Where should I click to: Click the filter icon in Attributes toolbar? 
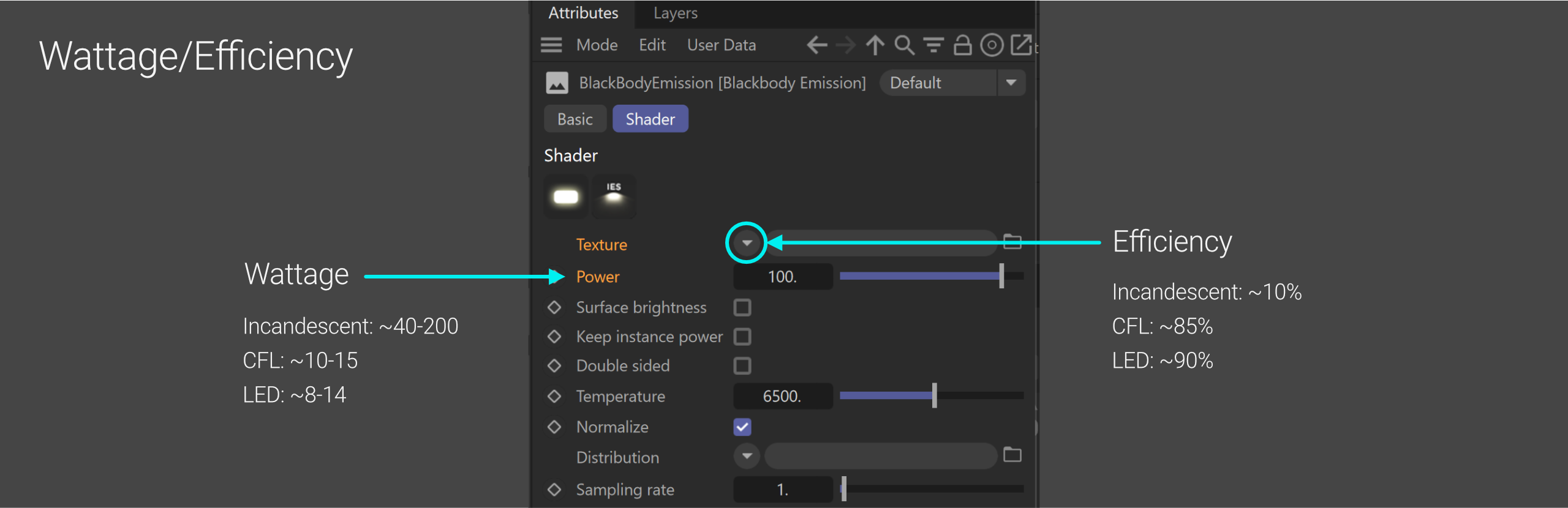coord(933,45)
